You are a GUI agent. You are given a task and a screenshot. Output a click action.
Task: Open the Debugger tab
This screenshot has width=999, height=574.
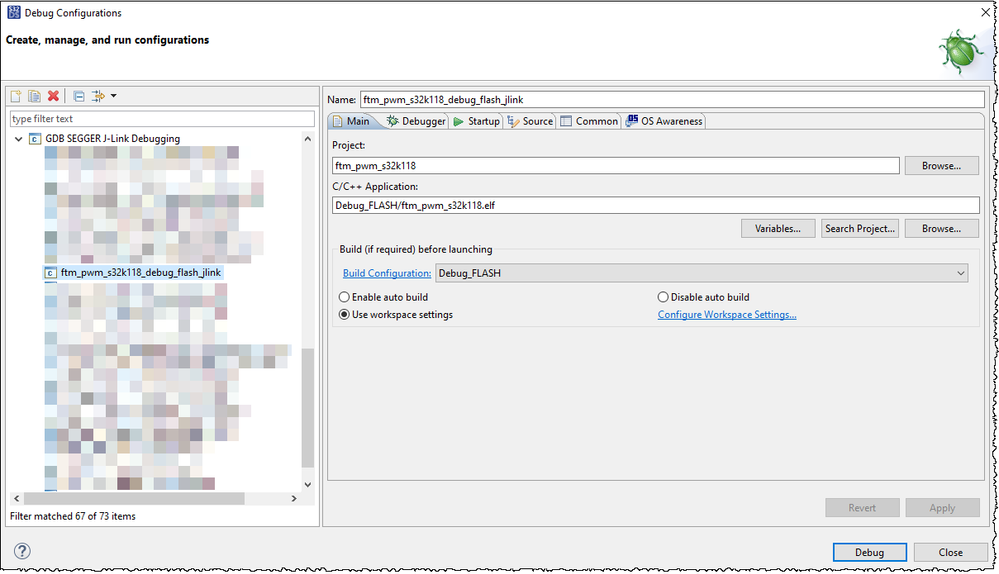coord(416,121)
